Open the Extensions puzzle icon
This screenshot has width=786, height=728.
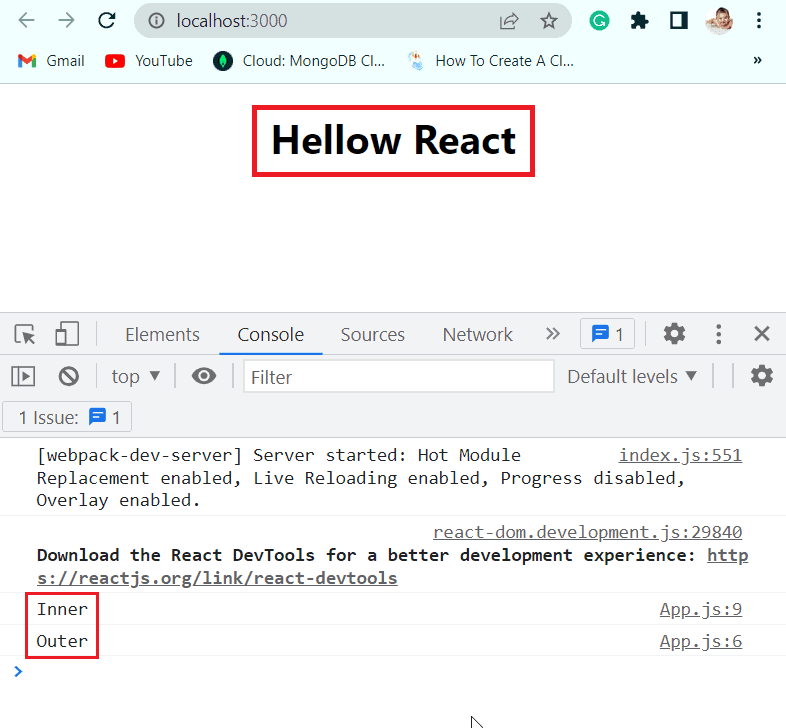(639, 21)
